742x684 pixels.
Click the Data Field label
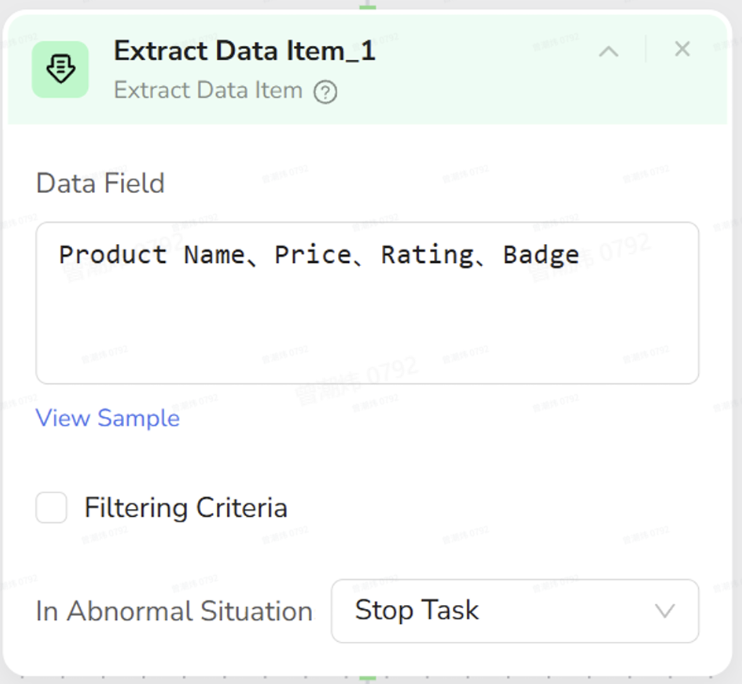[100, 184]
